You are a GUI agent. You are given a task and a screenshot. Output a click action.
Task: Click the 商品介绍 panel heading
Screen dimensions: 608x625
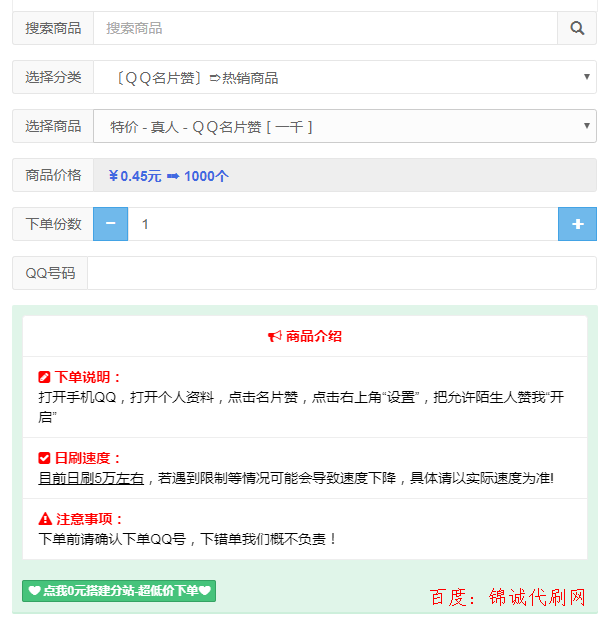(313, 337)
